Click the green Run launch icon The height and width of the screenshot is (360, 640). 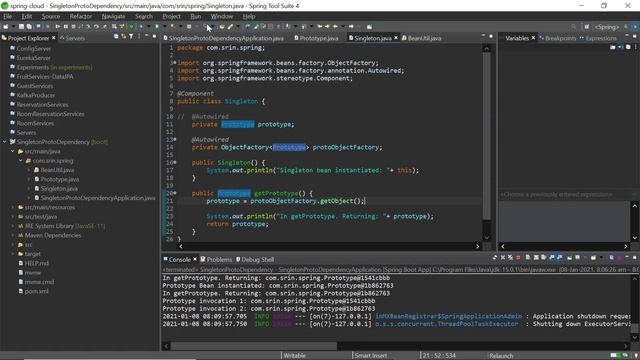[x=157, y=27]
